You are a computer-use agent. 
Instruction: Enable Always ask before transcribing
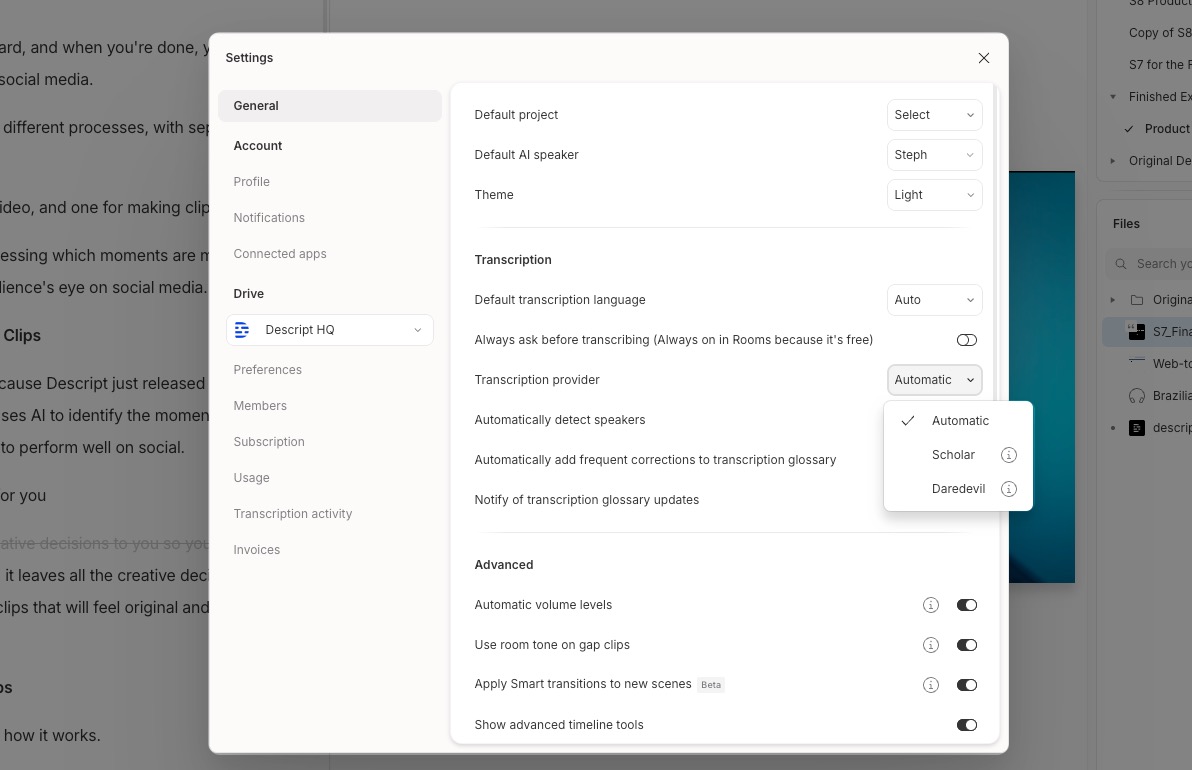966,340
